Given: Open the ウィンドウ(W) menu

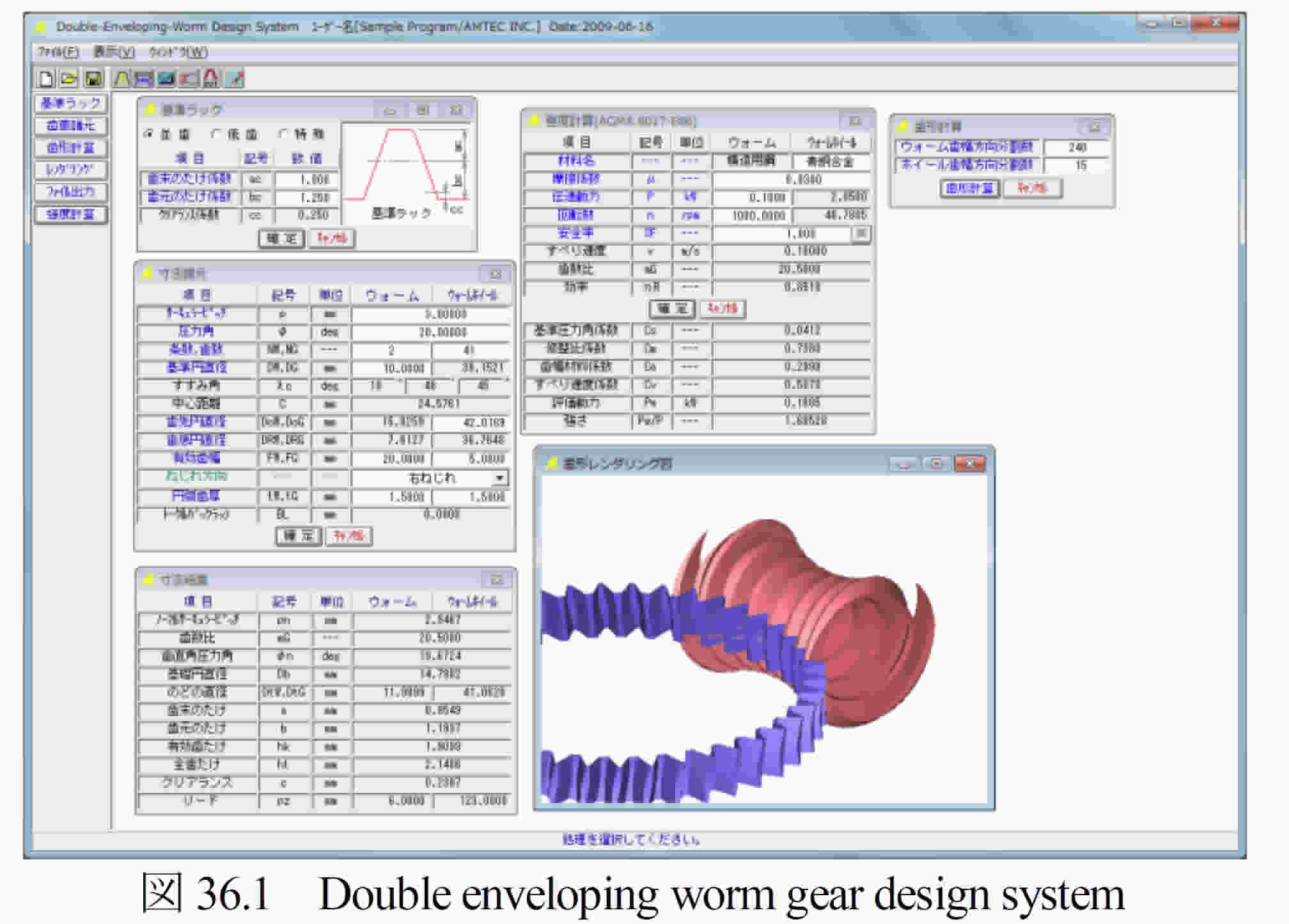Looking at the screenshot, I should point(178,52).
